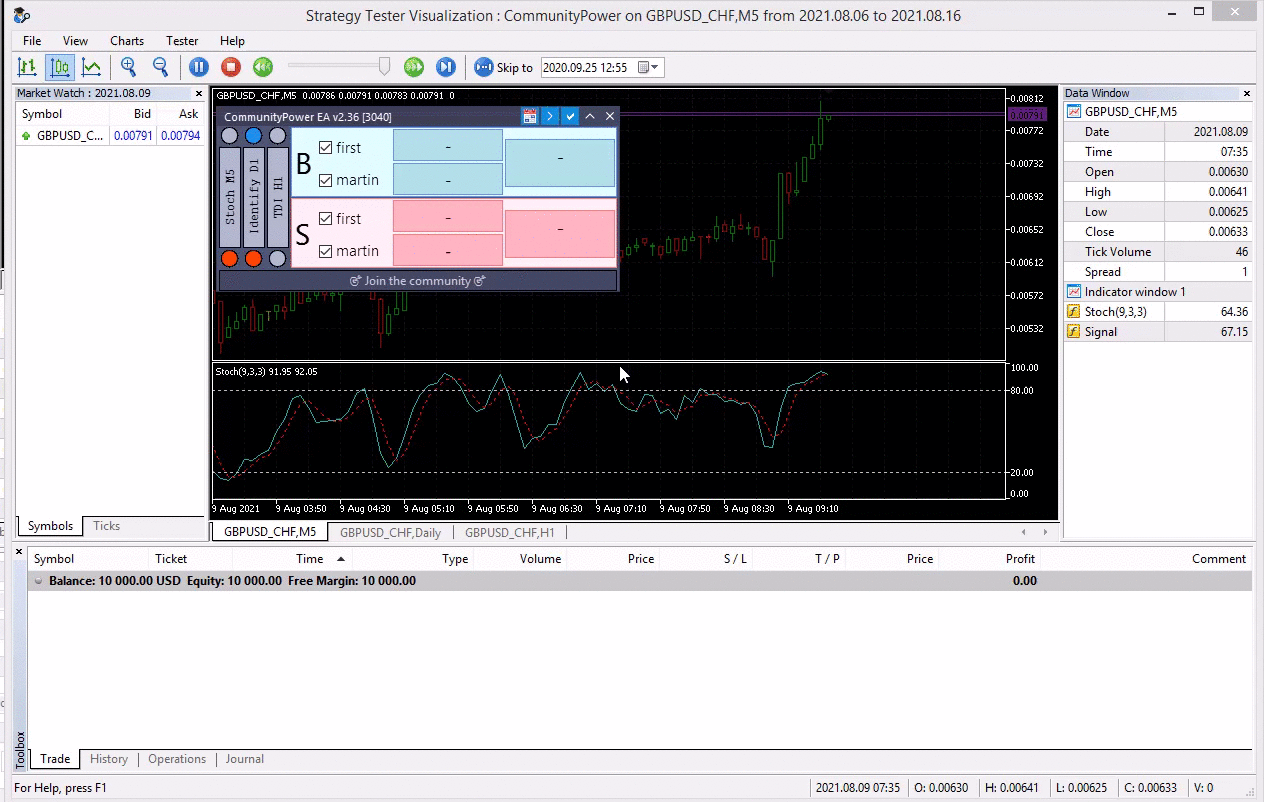This screenshot has height=802, width=1264.
Task: Switch chart to line chart mode
Action: pos(91,67)
